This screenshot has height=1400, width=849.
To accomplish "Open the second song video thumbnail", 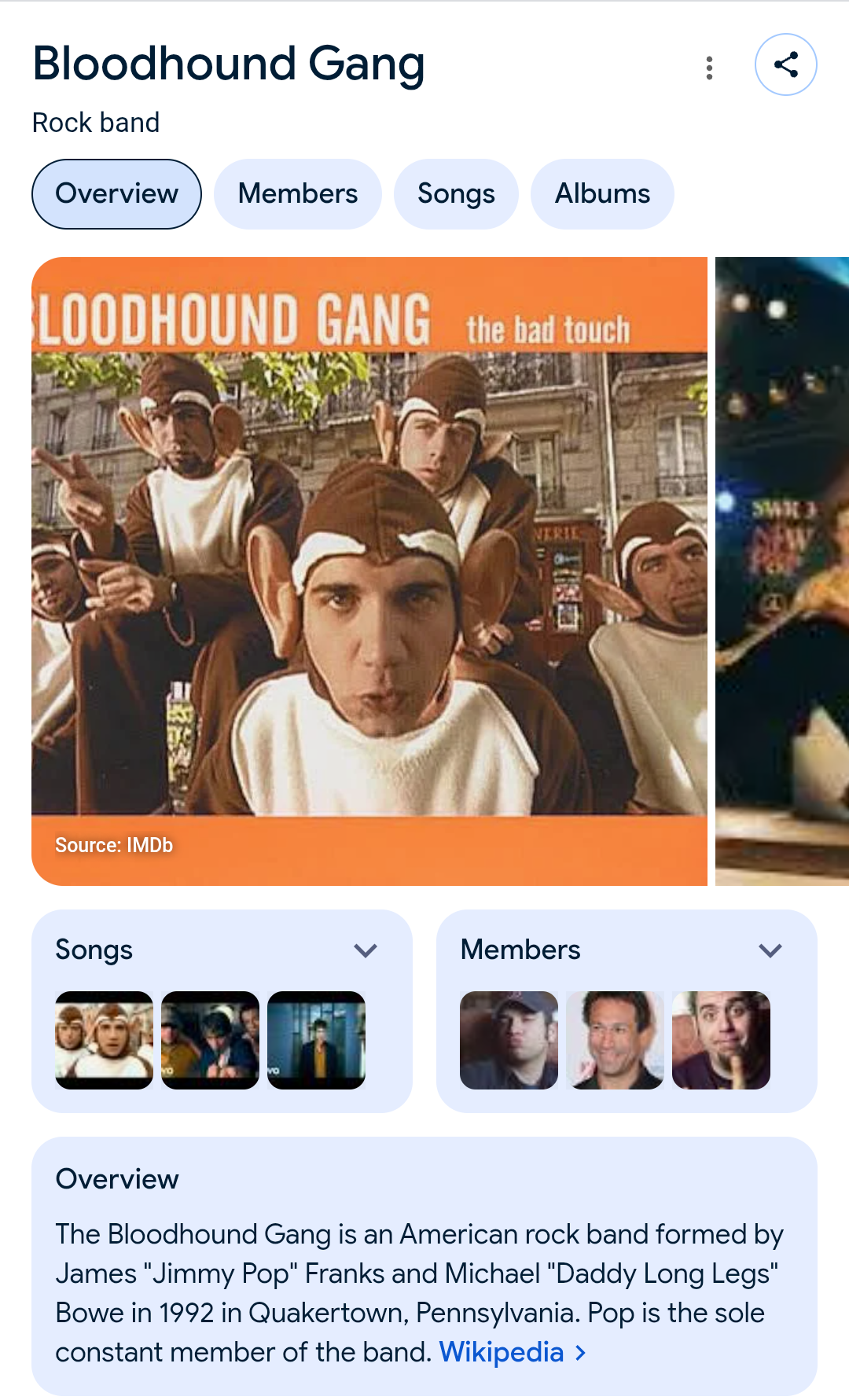I will point(210,1040).
